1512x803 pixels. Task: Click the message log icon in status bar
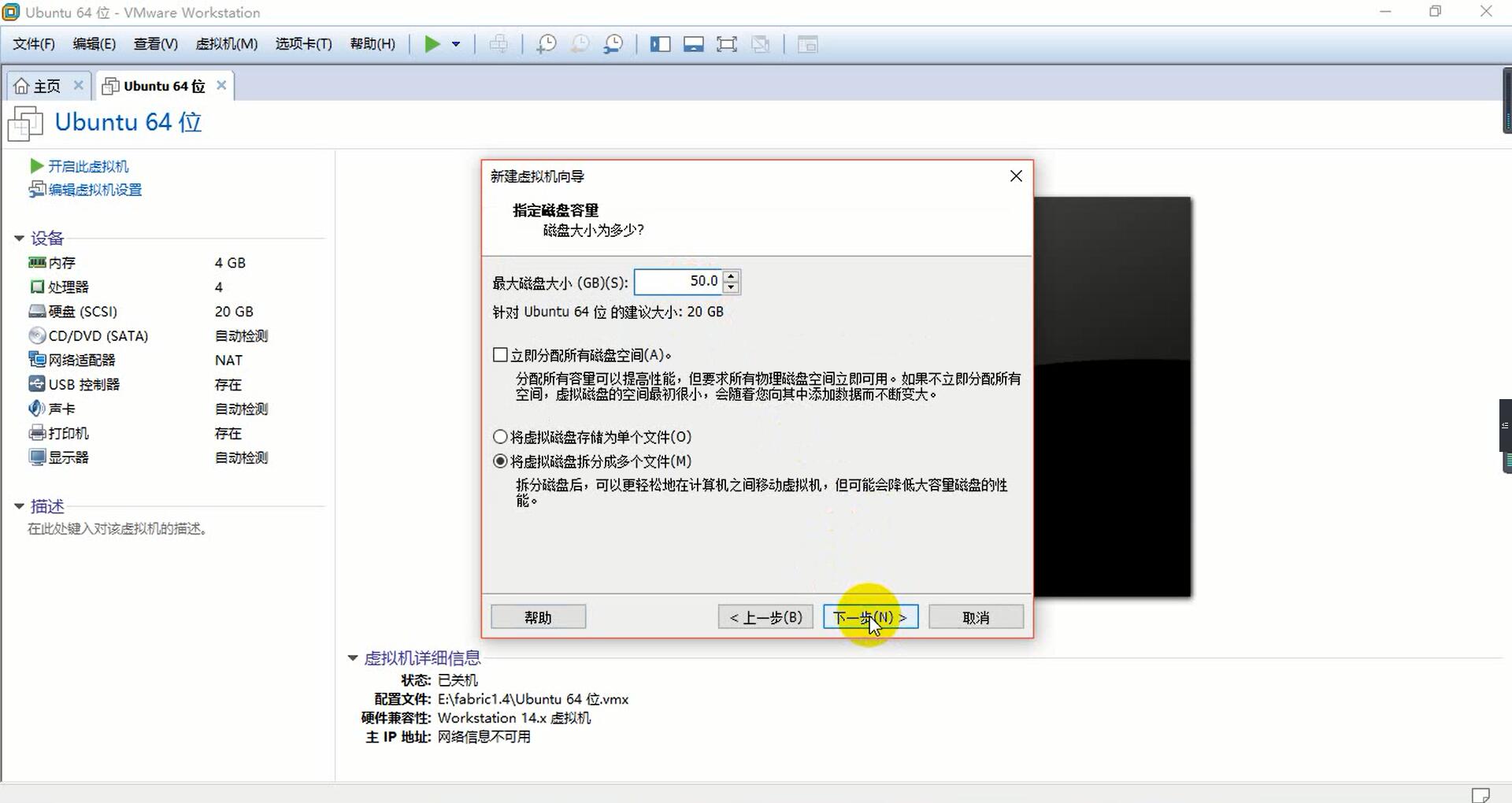1480,794
